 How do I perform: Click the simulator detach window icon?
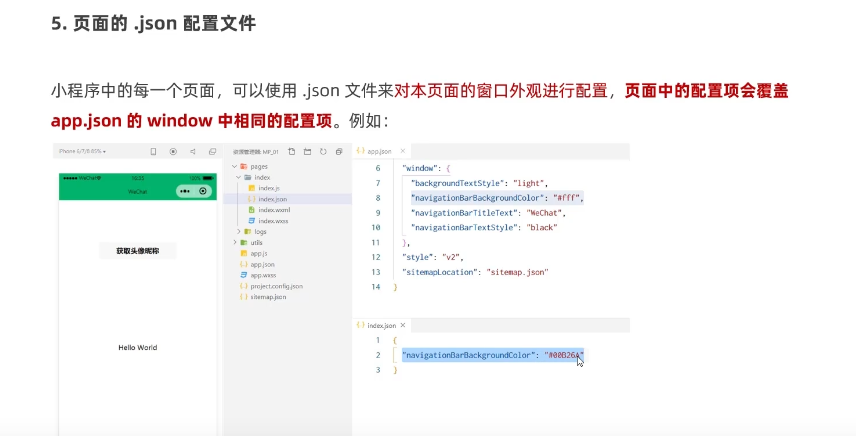click(x=212, y=152)
